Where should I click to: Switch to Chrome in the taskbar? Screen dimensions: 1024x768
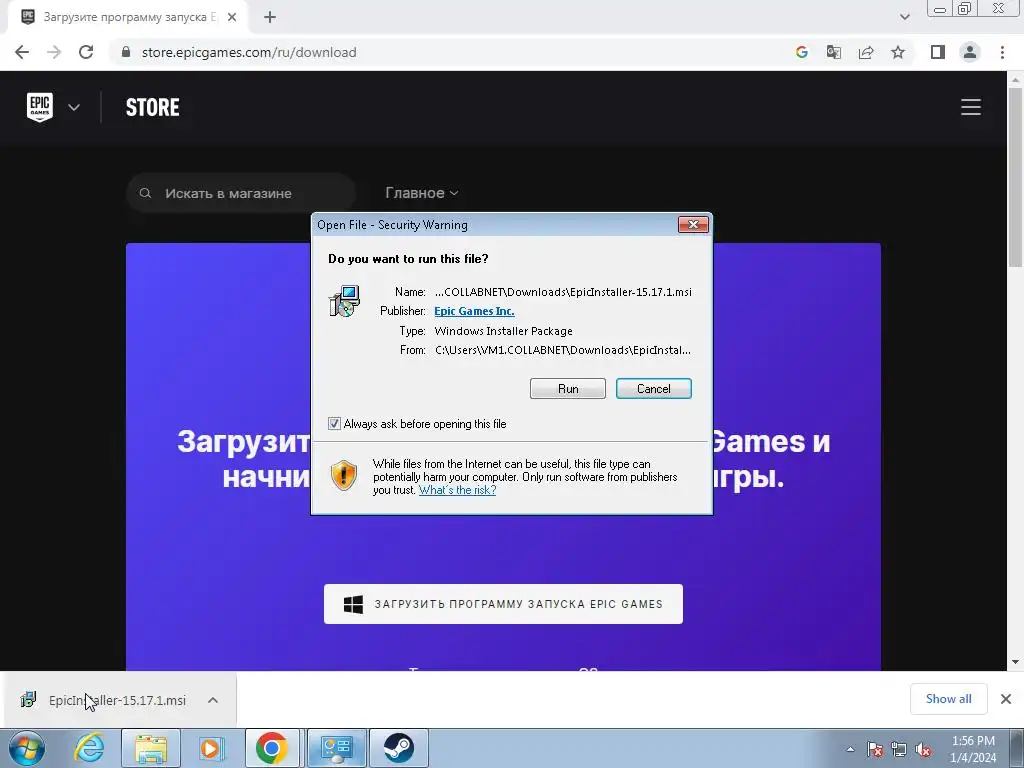[x=272, y=748]
